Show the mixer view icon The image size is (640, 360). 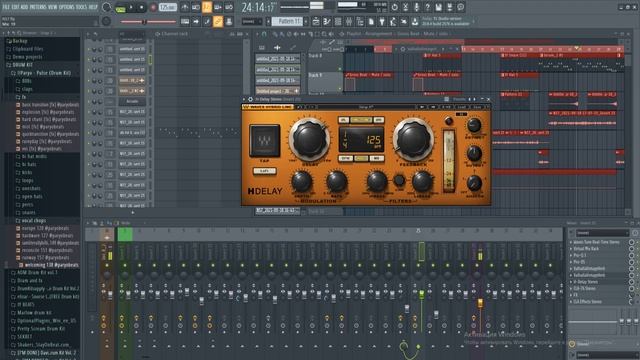coord(349,21)
